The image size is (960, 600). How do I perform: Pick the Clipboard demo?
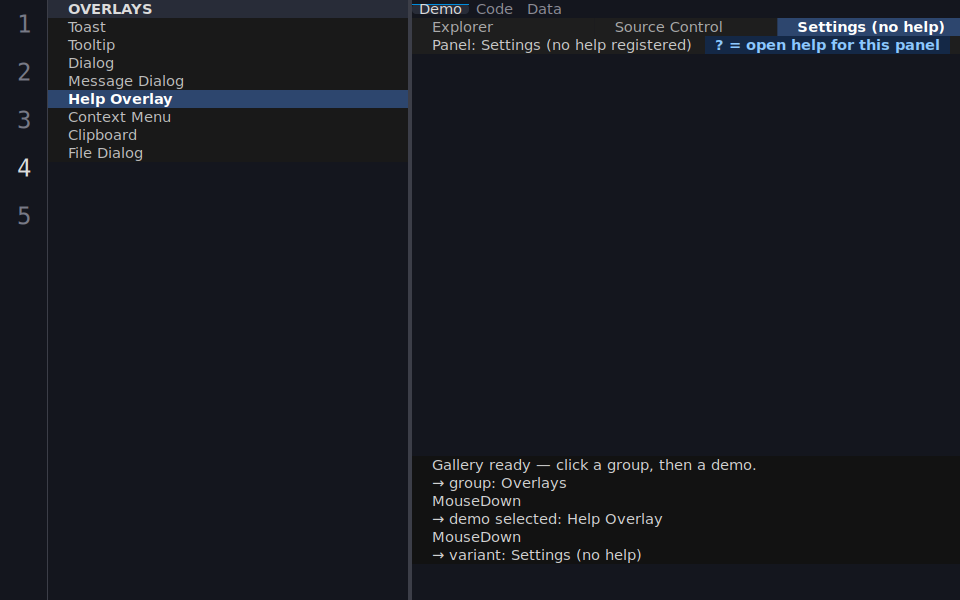tap(228, 135)
